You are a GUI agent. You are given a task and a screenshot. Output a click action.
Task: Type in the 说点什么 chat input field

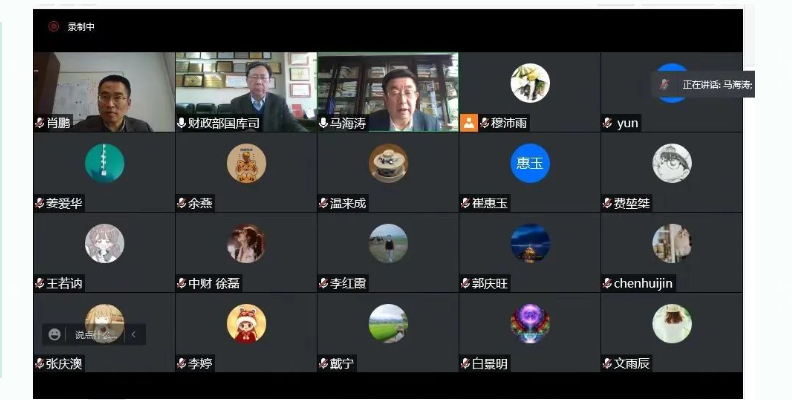point(94,334)
